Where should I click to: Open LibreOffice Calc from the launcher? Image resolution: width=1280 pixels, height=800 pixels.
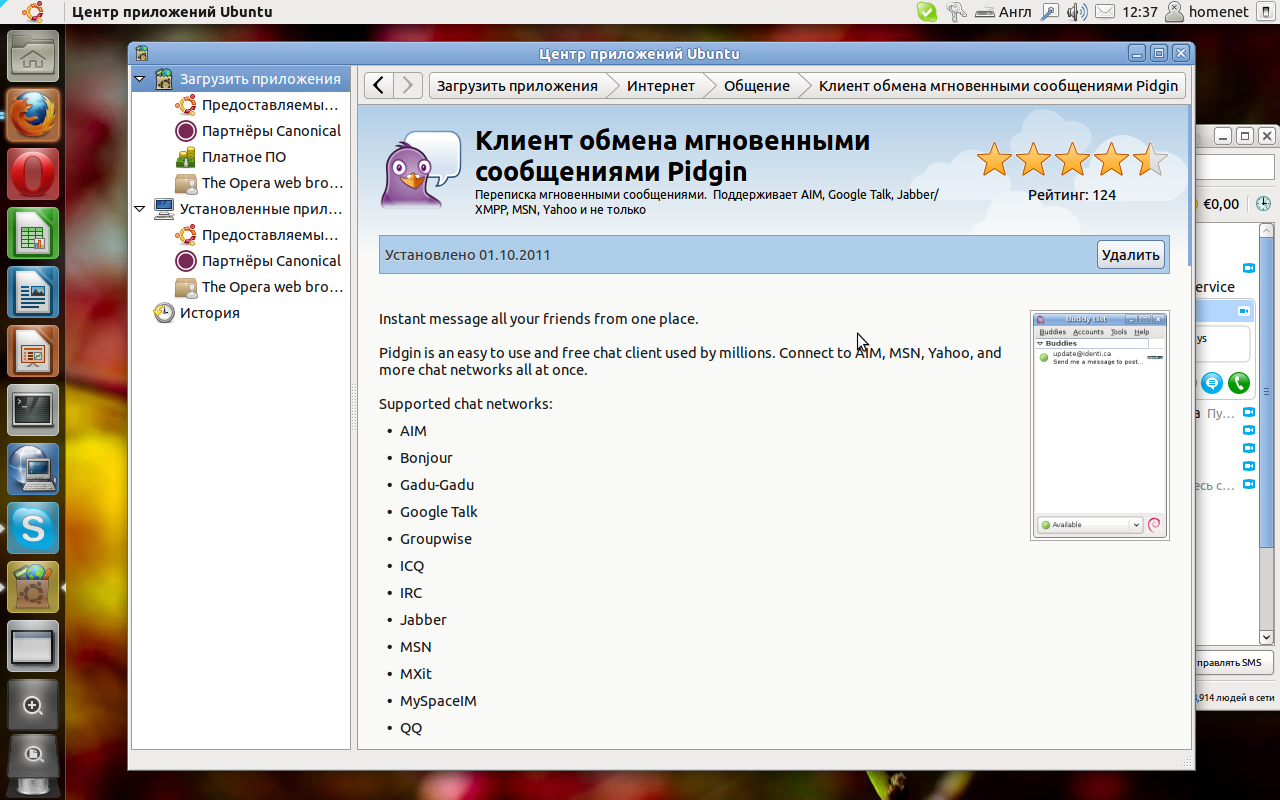pos(34,232)
